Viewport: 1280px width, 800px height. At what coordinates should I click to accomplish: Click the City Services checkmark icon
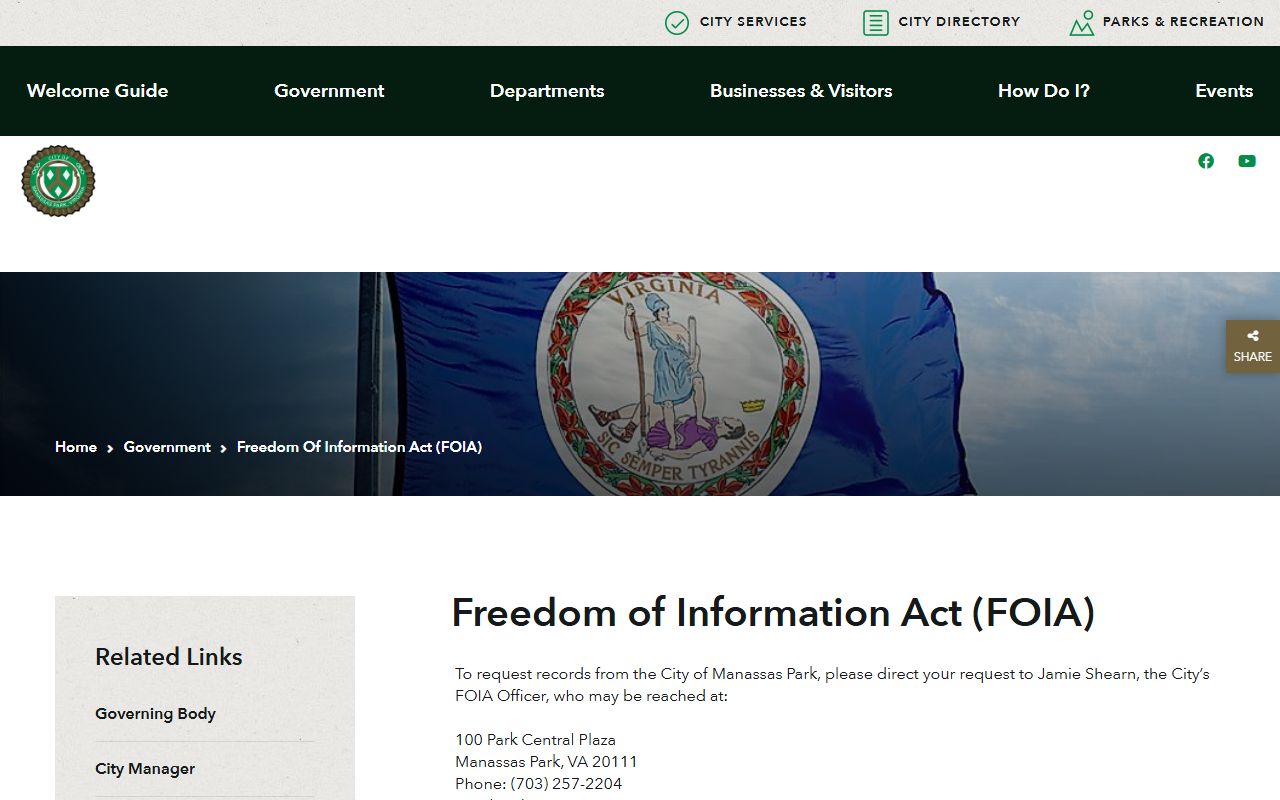coord(677,23)
